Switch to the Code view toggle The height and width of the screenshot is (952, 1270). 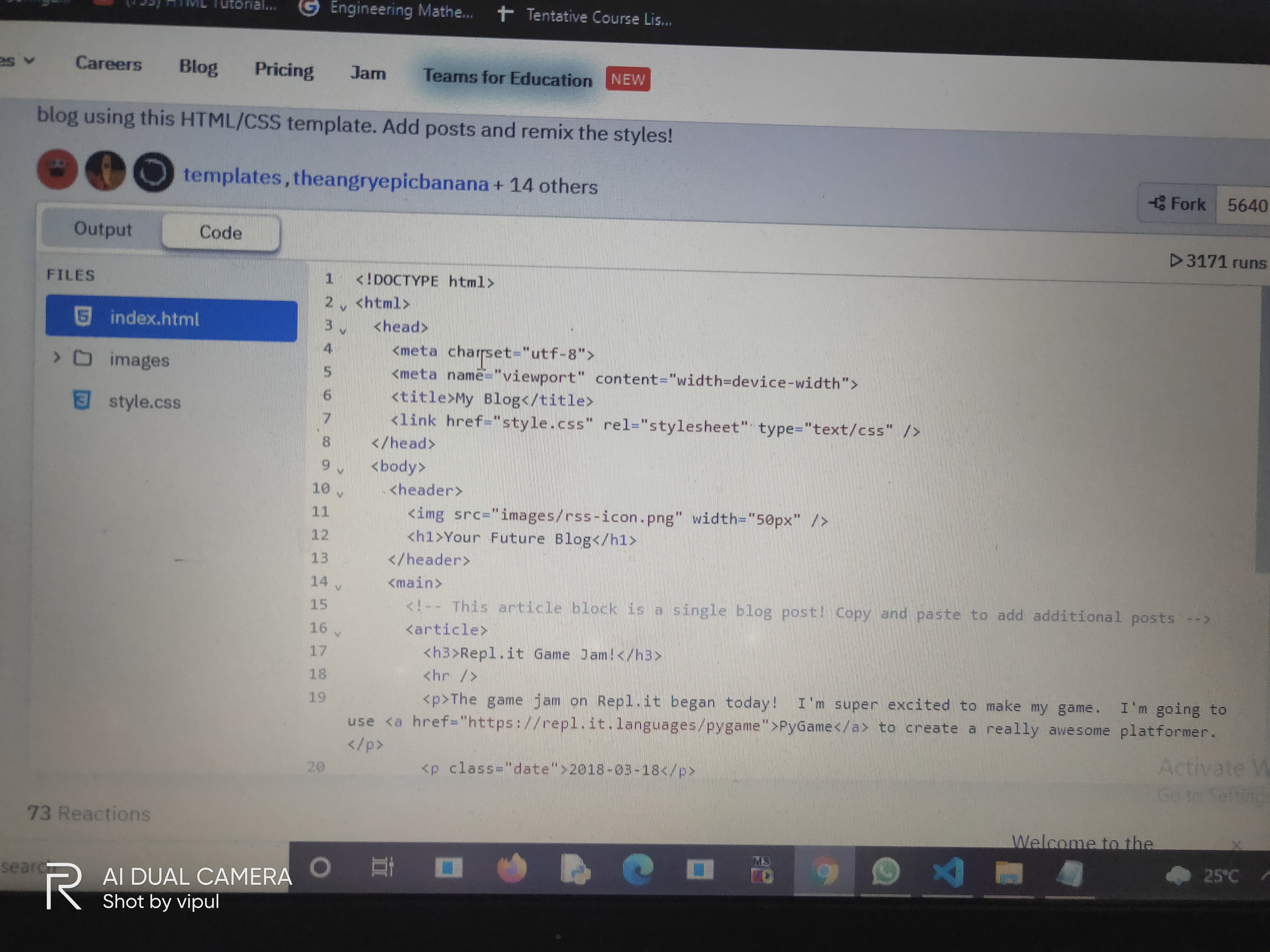point(220,232)
